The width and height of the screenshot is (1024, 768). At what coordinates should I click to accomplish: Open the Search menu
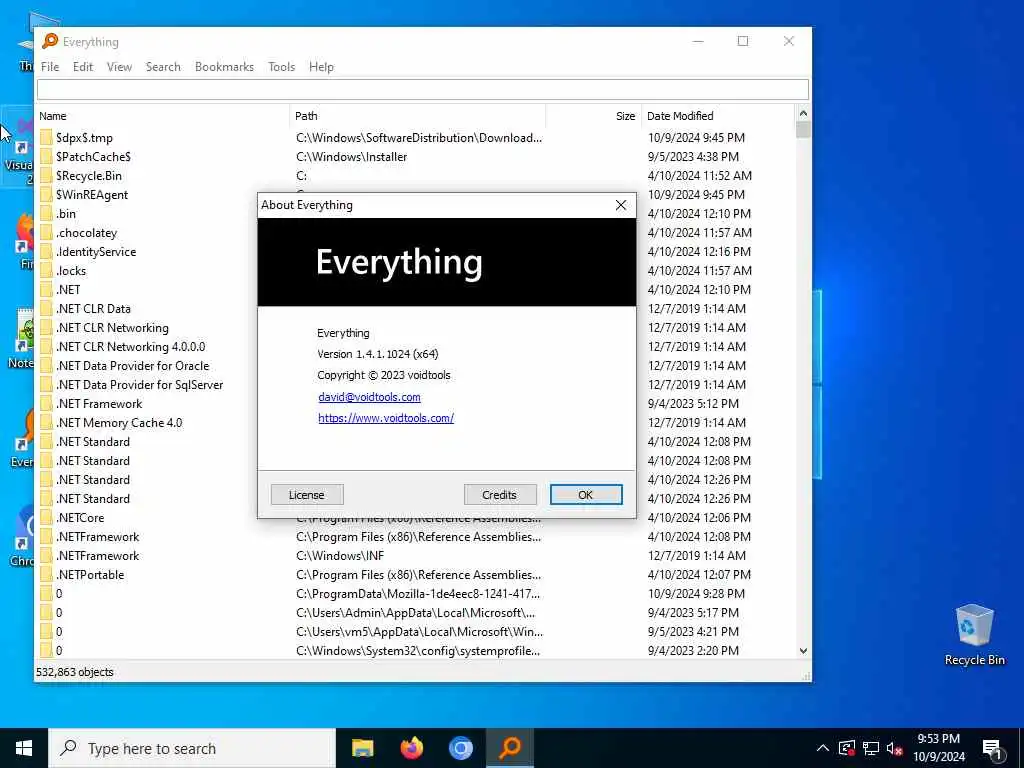coord(163,67)
